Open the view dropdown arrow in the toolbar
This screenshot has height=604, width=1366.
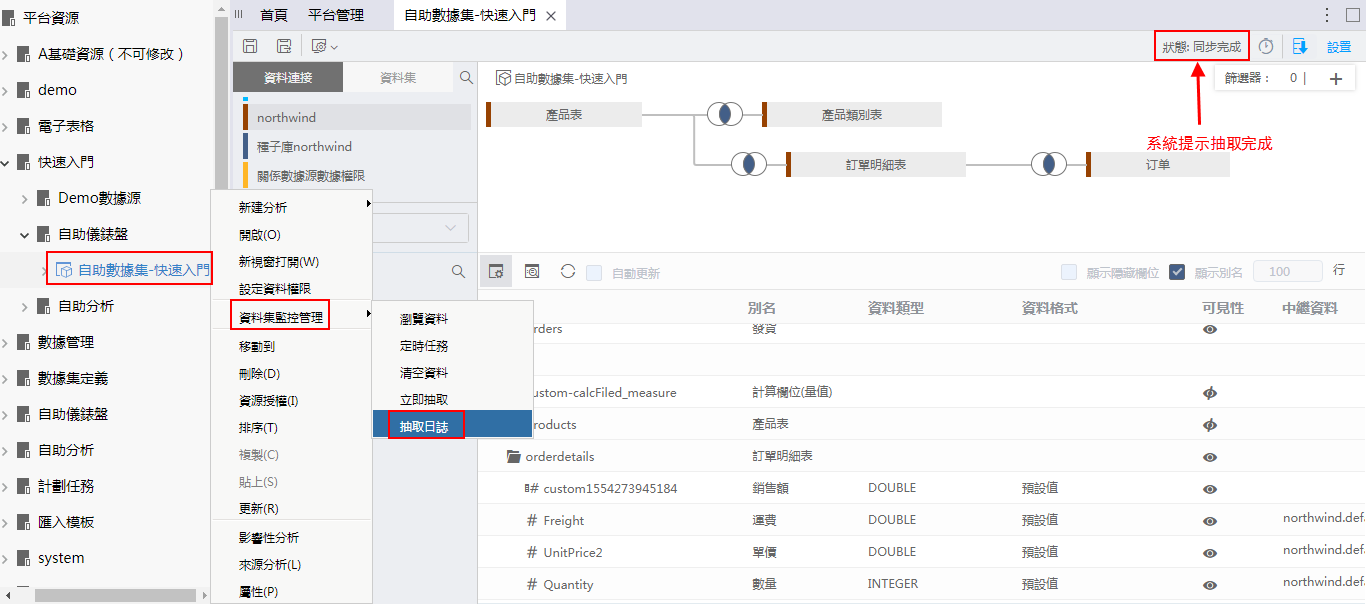(334, 47)
